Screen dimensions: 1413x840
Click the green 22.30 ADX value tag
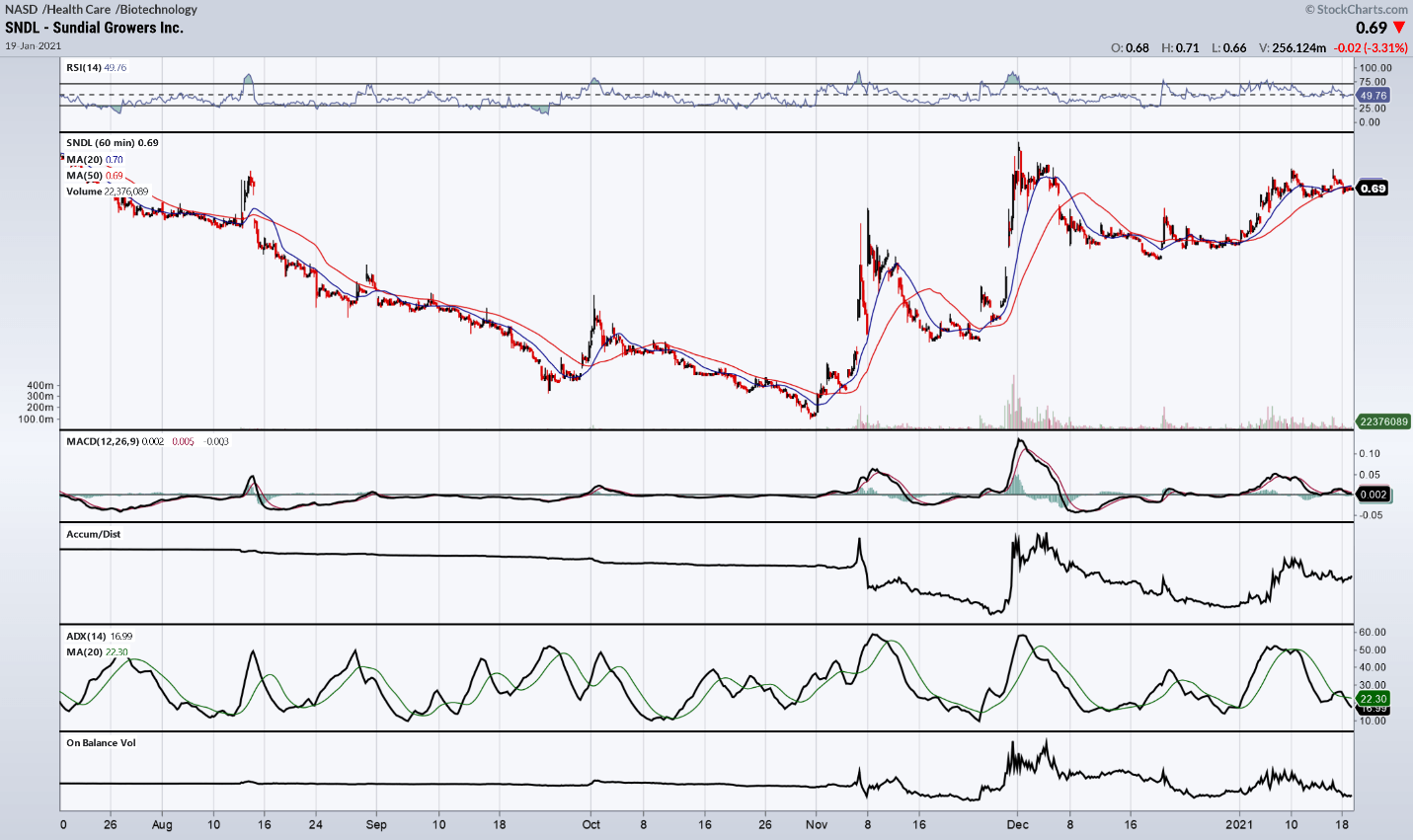click(x=1373, y=697)
